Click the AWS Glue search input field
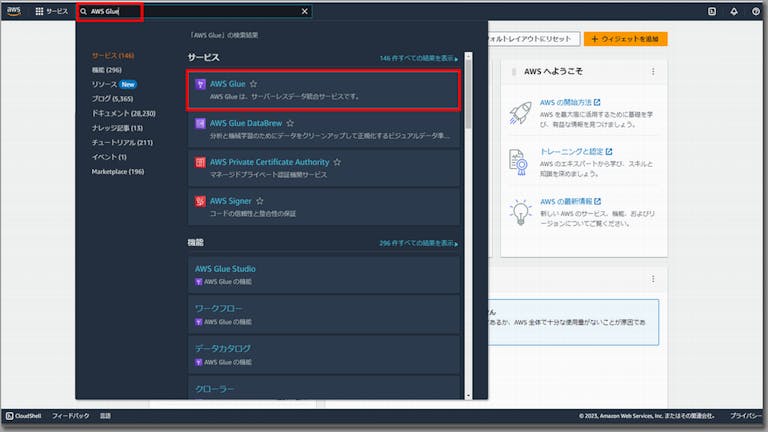 (193, 11)
